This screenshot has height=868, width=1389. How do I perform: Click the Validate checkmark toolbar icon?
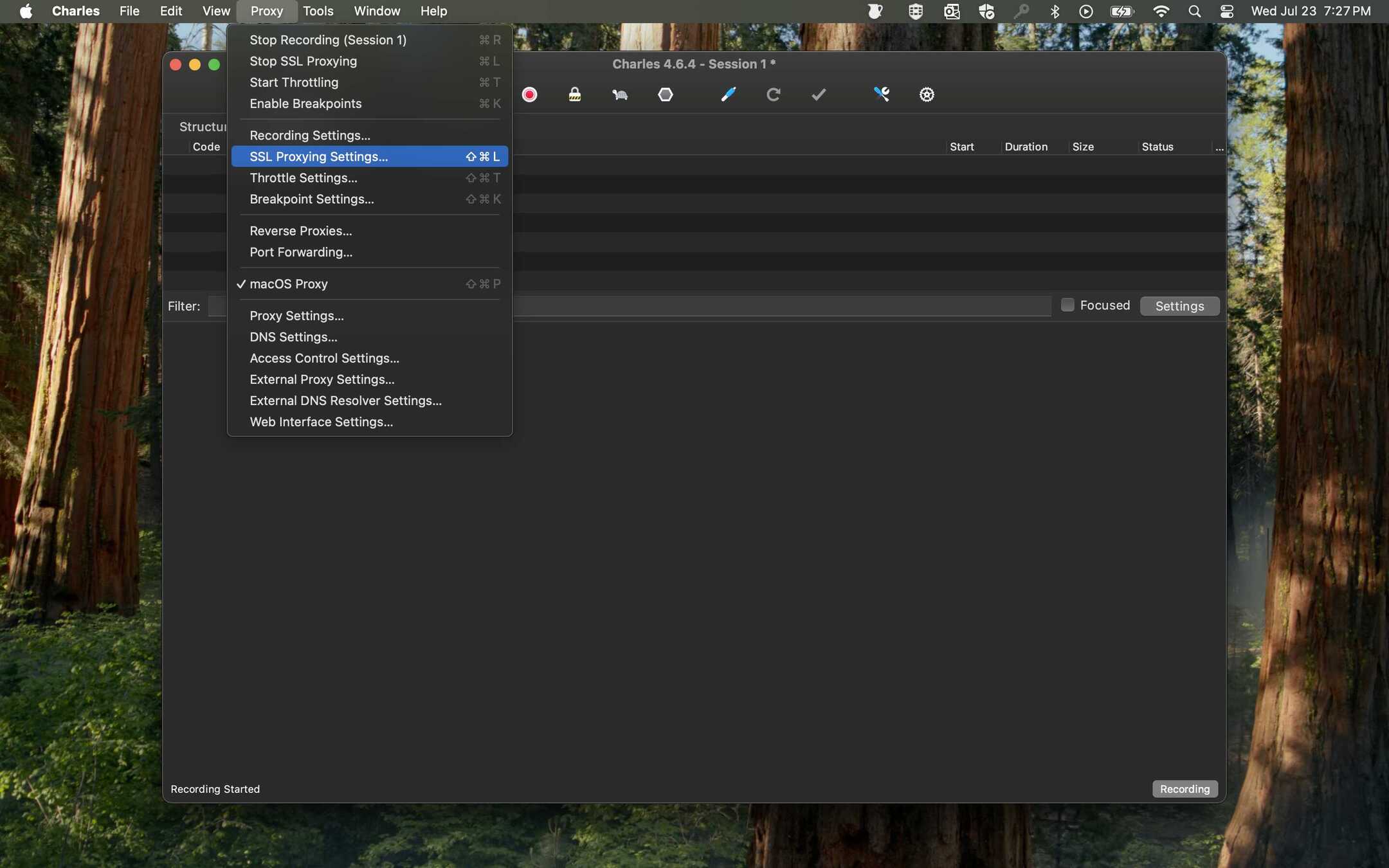[x=819, y=95]
